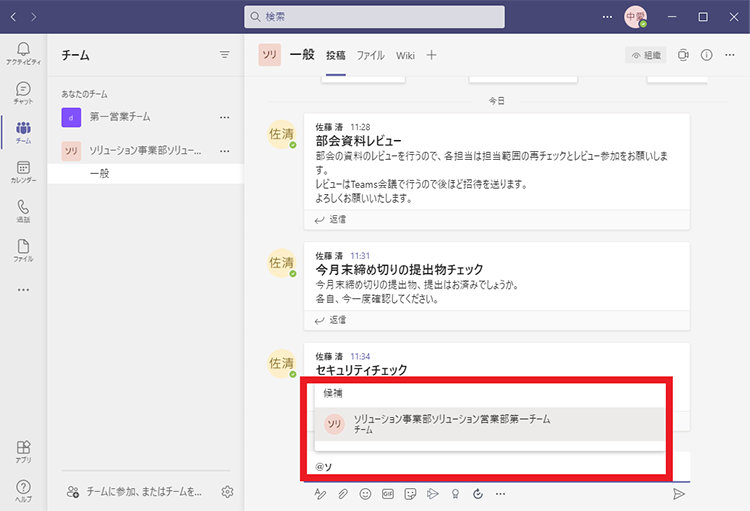This screenshot has width=750, height=511.
Task: Open more options for 第一営業チーム
Action: pyautogui.click(x=224, y=117)
